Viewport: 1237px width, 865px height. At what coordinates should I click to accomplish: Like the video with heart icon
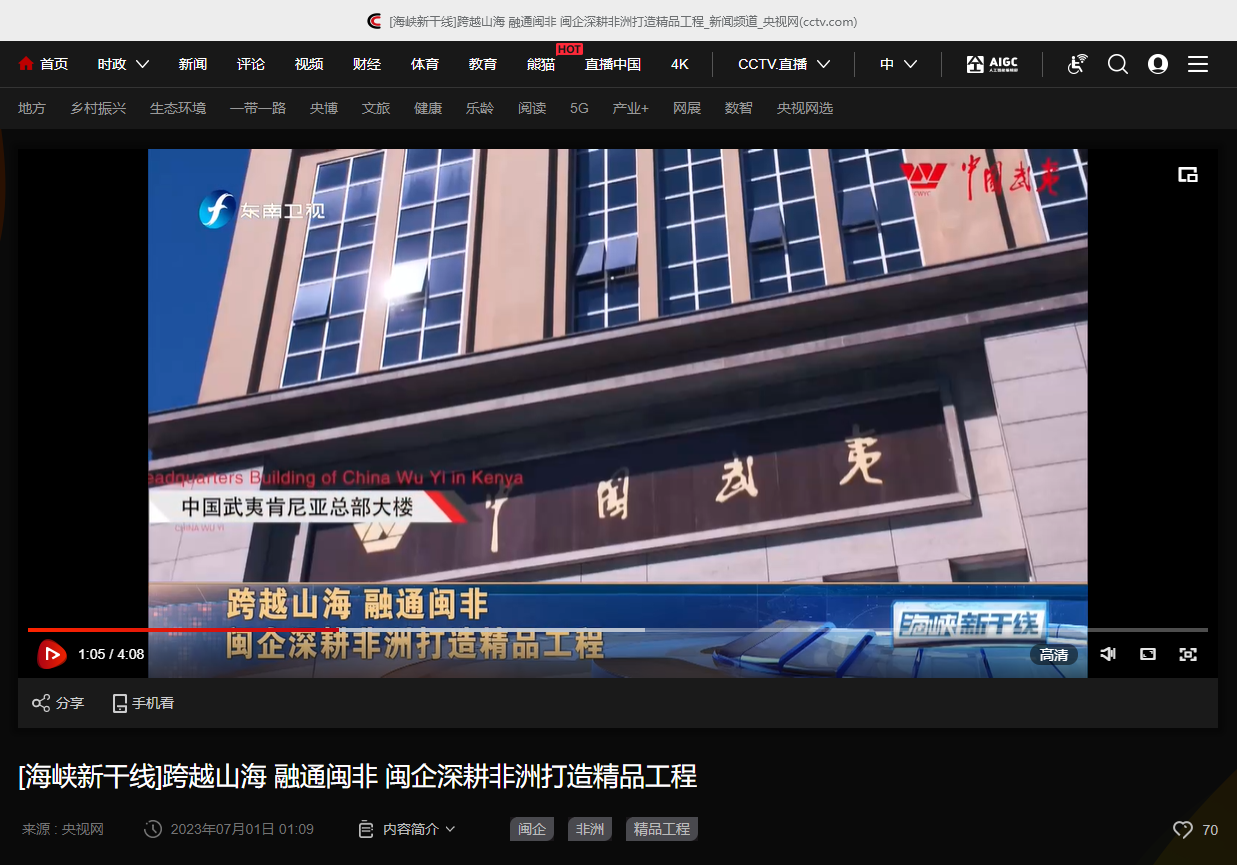pos(1183,830)
